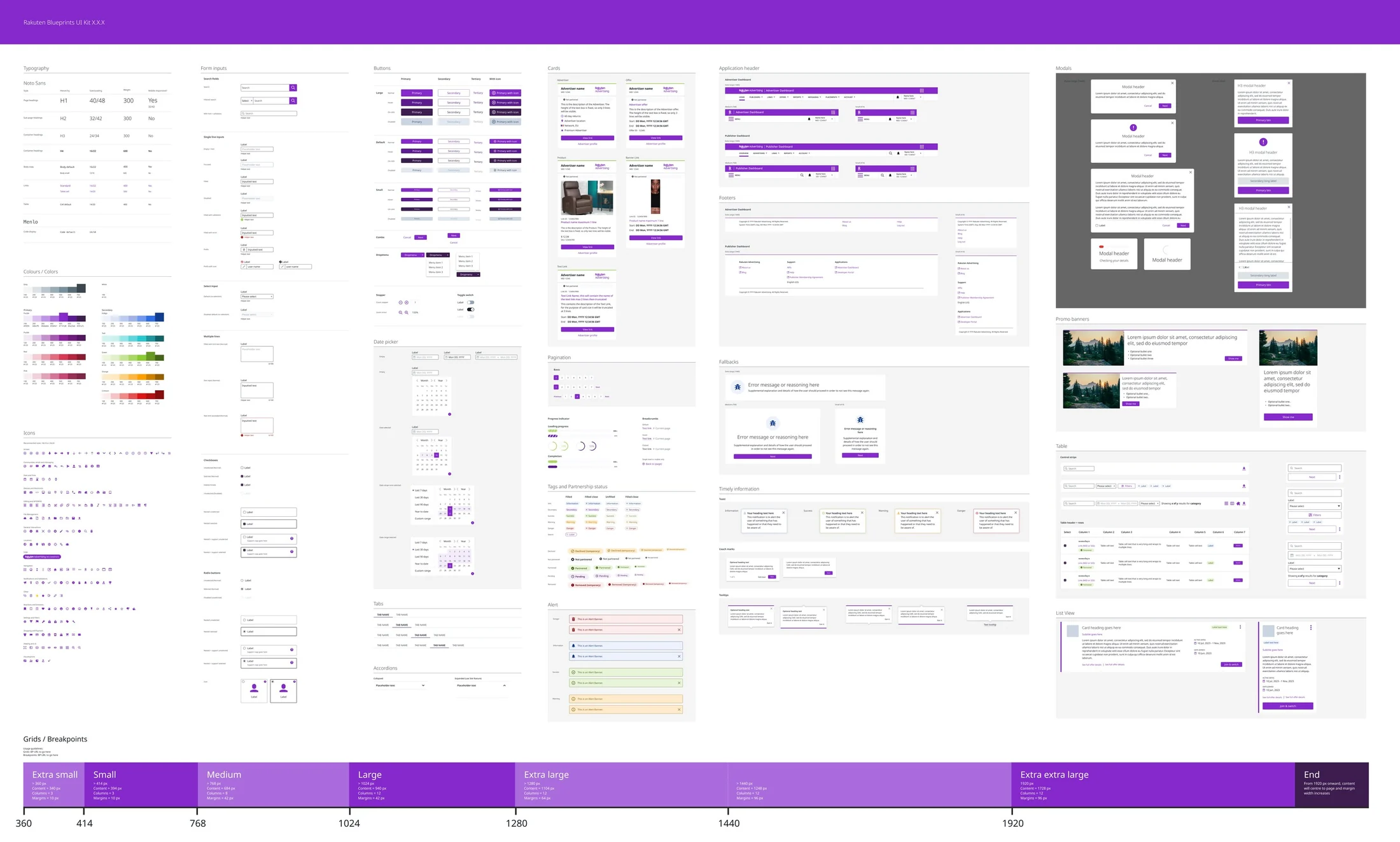Click the Large normal-state Secondary button

tap(454, 93)
